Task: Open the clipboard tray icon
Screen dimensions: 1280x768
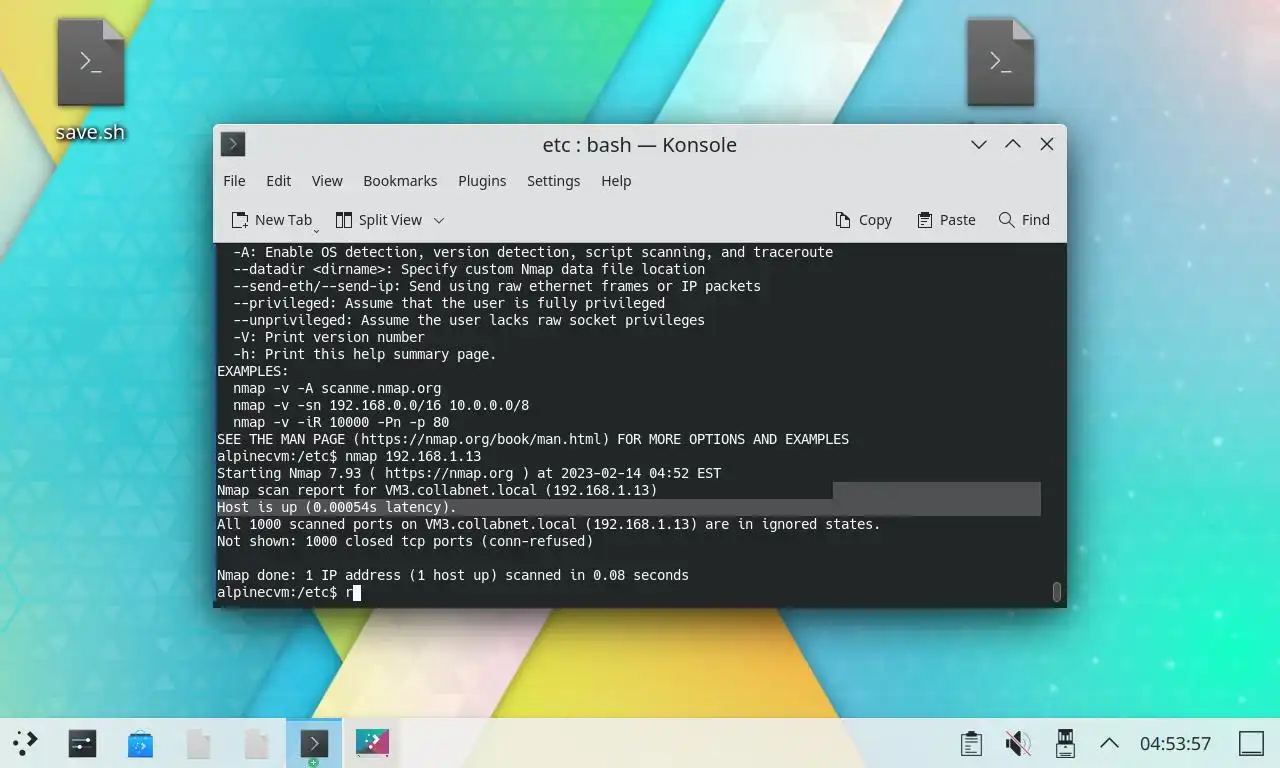Action: (x=970, y=743)
